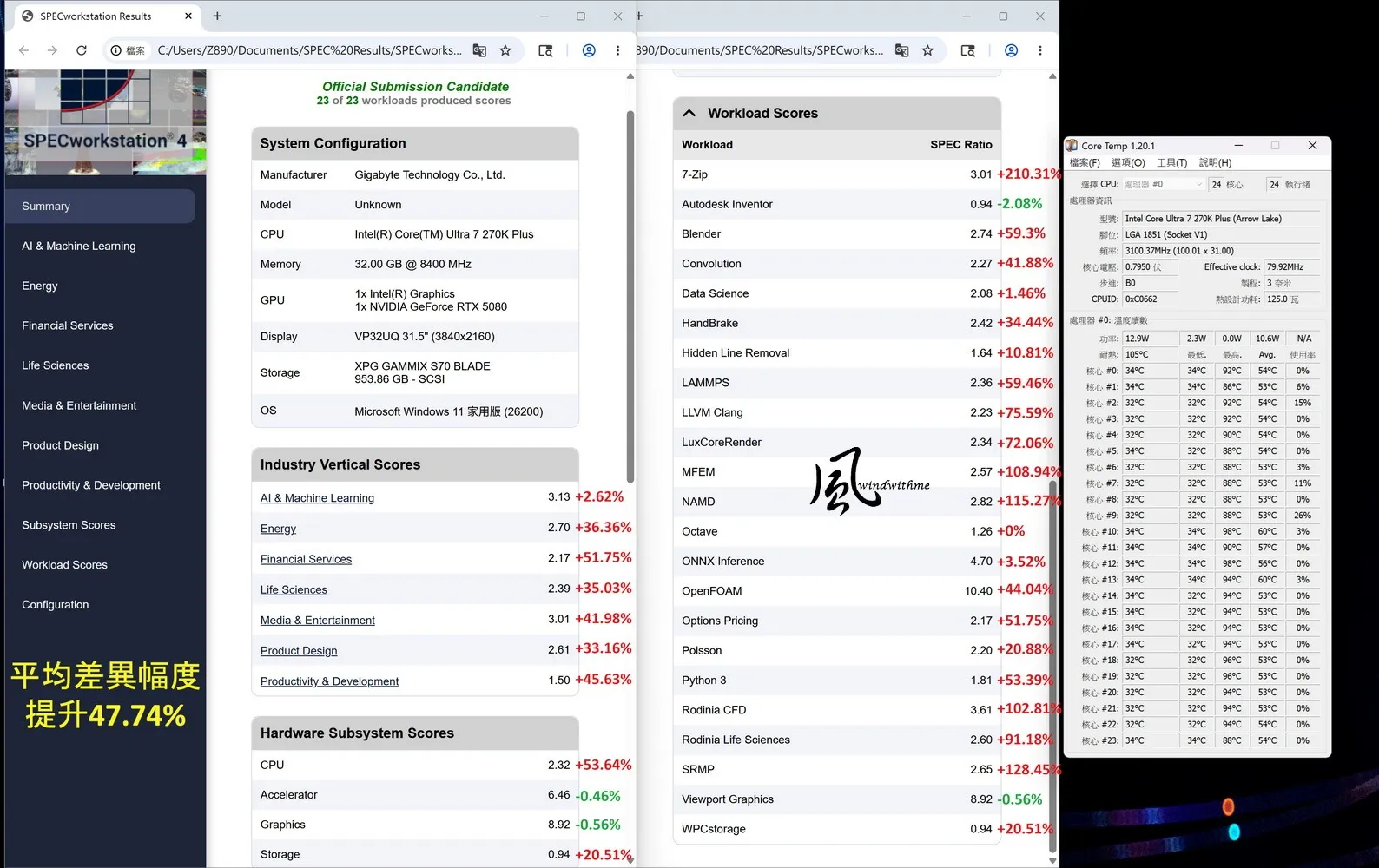Maximize the right browser window
The image size is (1379, 868).
[x=1003, y=16]
